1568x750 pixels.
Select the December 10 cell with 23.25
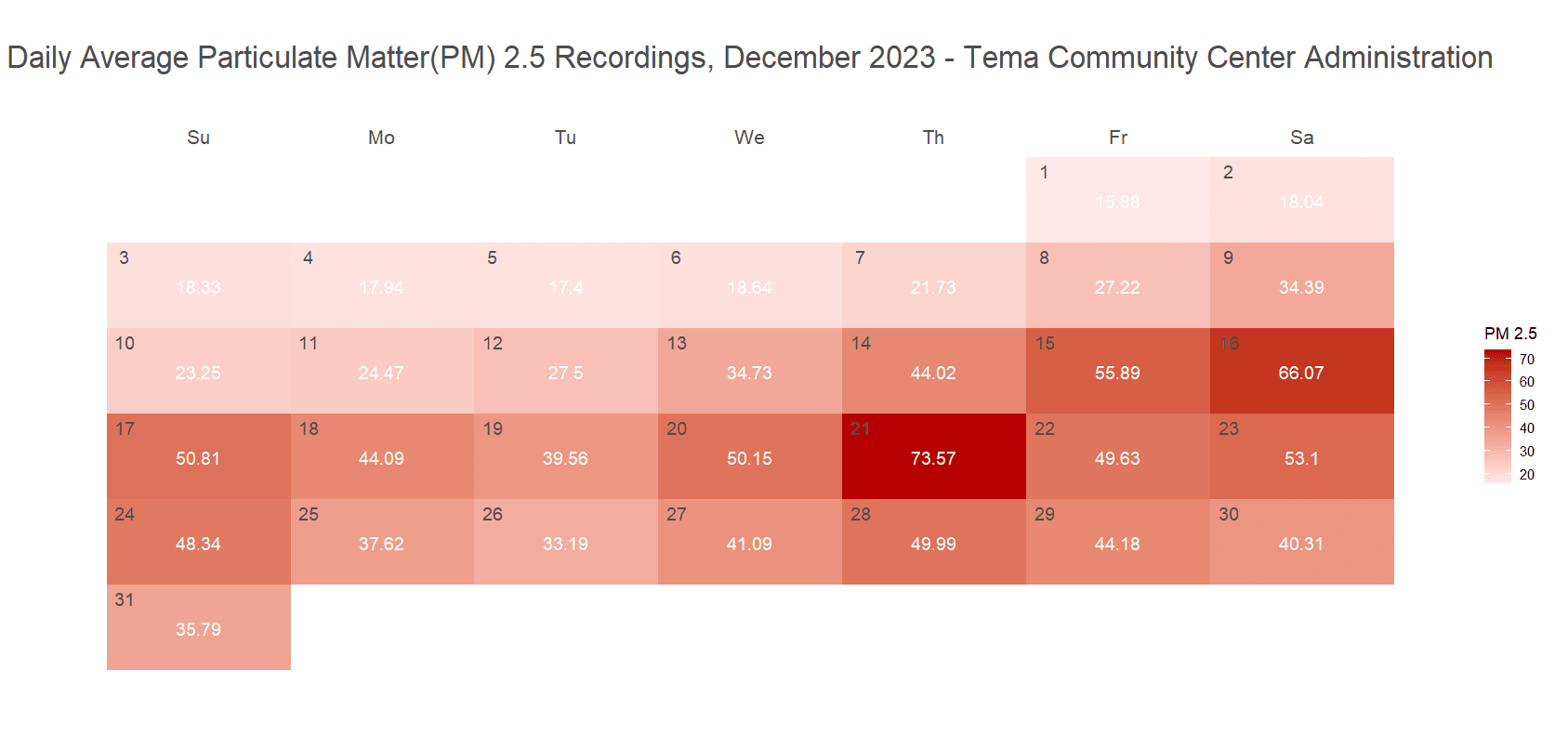[x=198, y=371]
